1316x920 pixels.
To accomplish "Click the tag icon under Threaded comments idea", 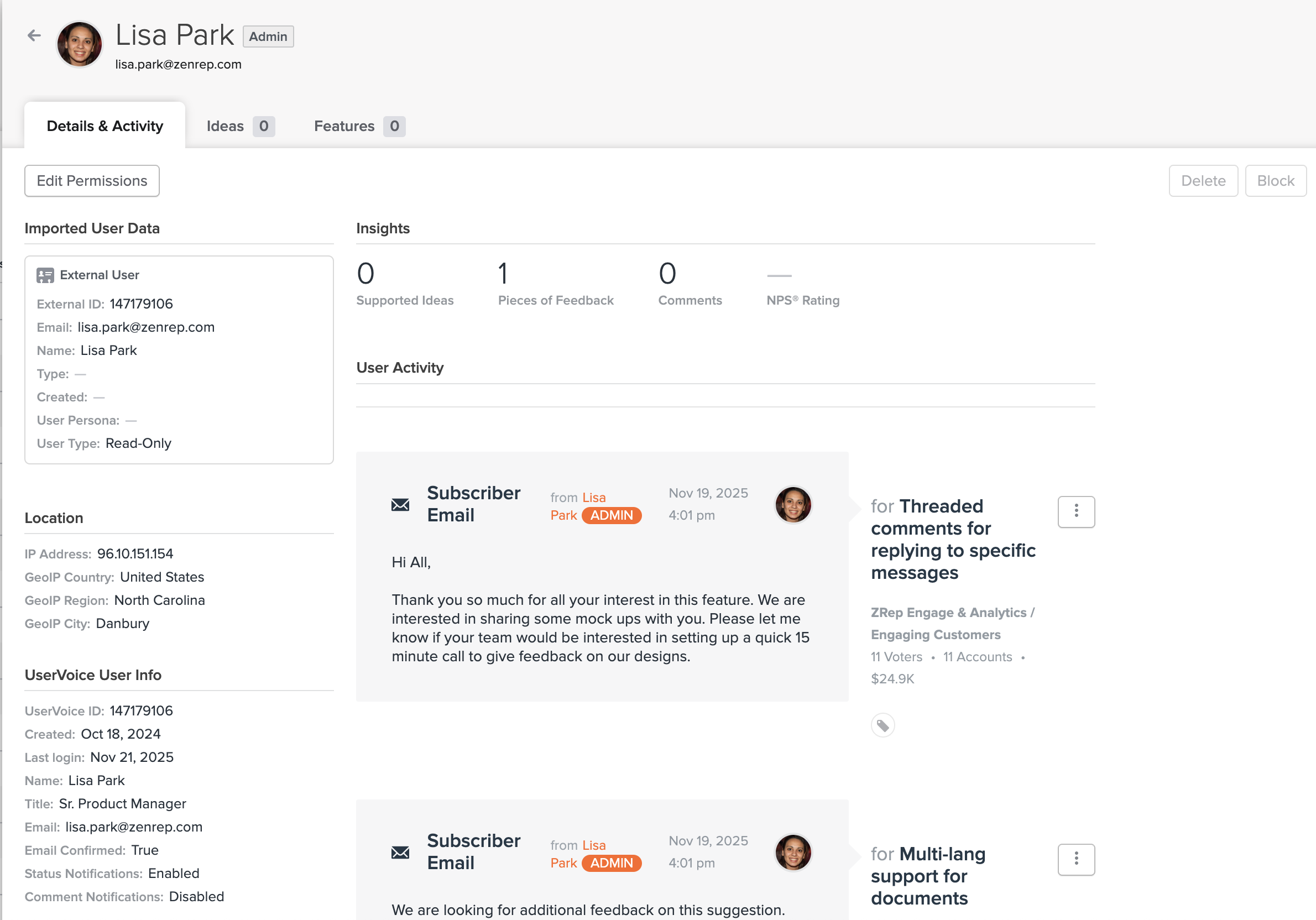I will [x=882, y=726].
